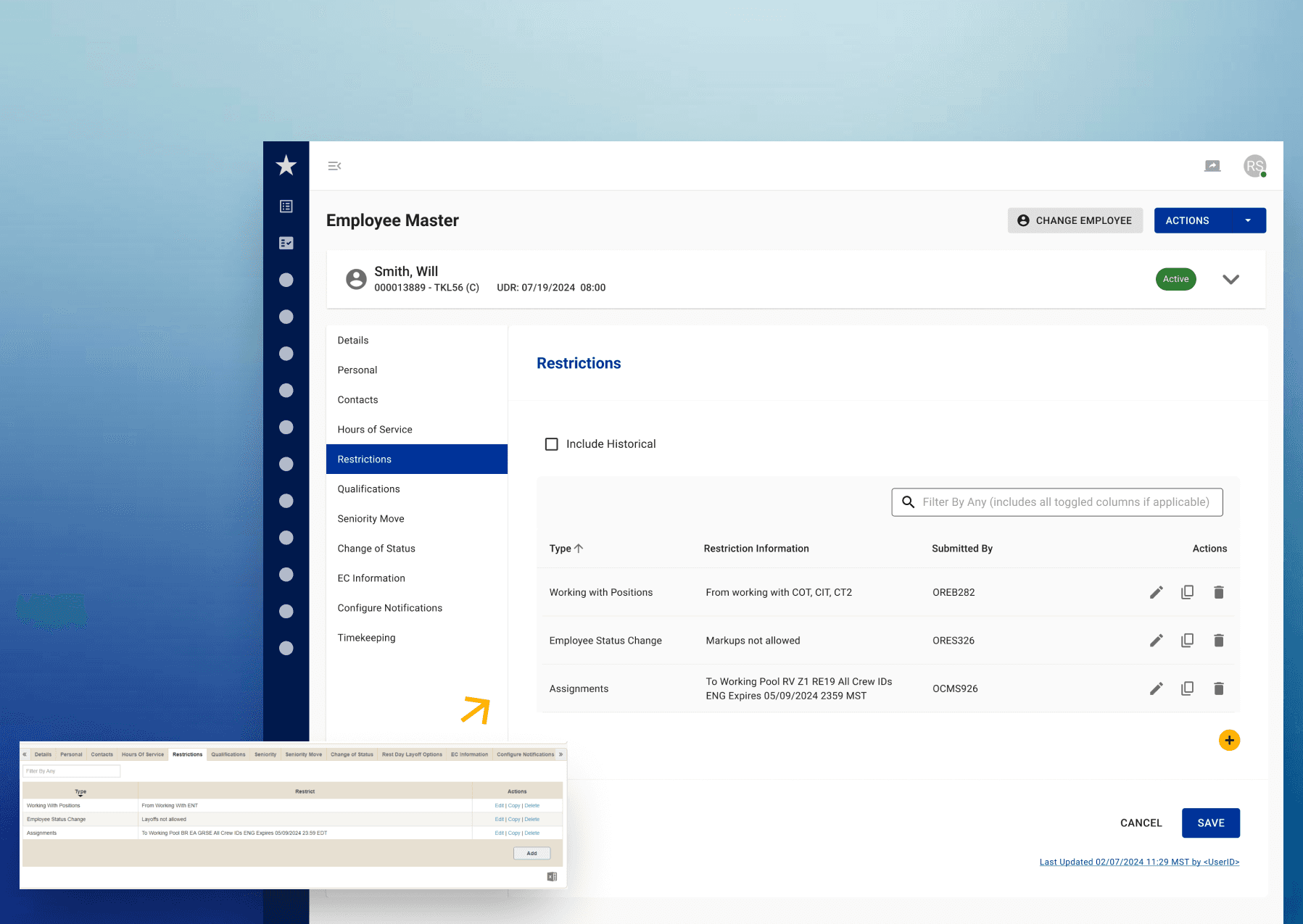Click the CHANGE EMPLOYEE button
Viewport: 1303px width, 924px height.
tap(1075, 220)
